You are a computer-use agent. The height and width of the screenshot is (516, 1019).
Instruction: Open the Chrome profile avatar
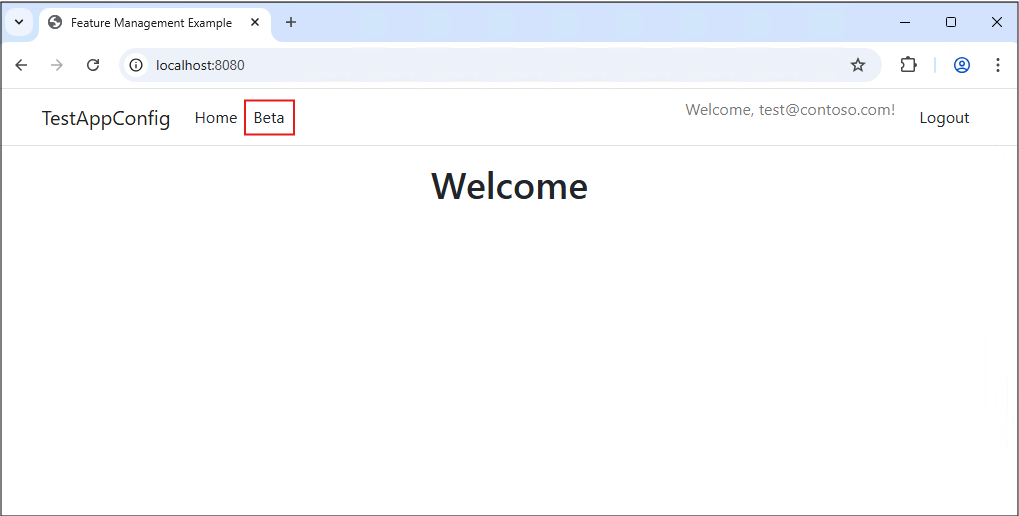point(962,65)
